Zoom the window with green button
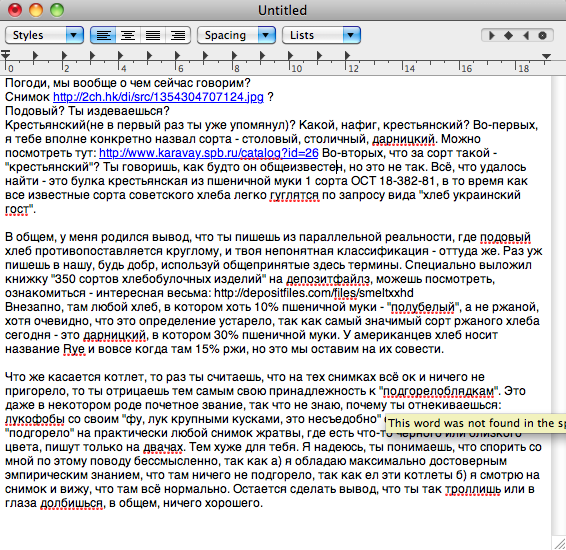Image resolution: width=566 pixels, height=550 pixels. 57,10
